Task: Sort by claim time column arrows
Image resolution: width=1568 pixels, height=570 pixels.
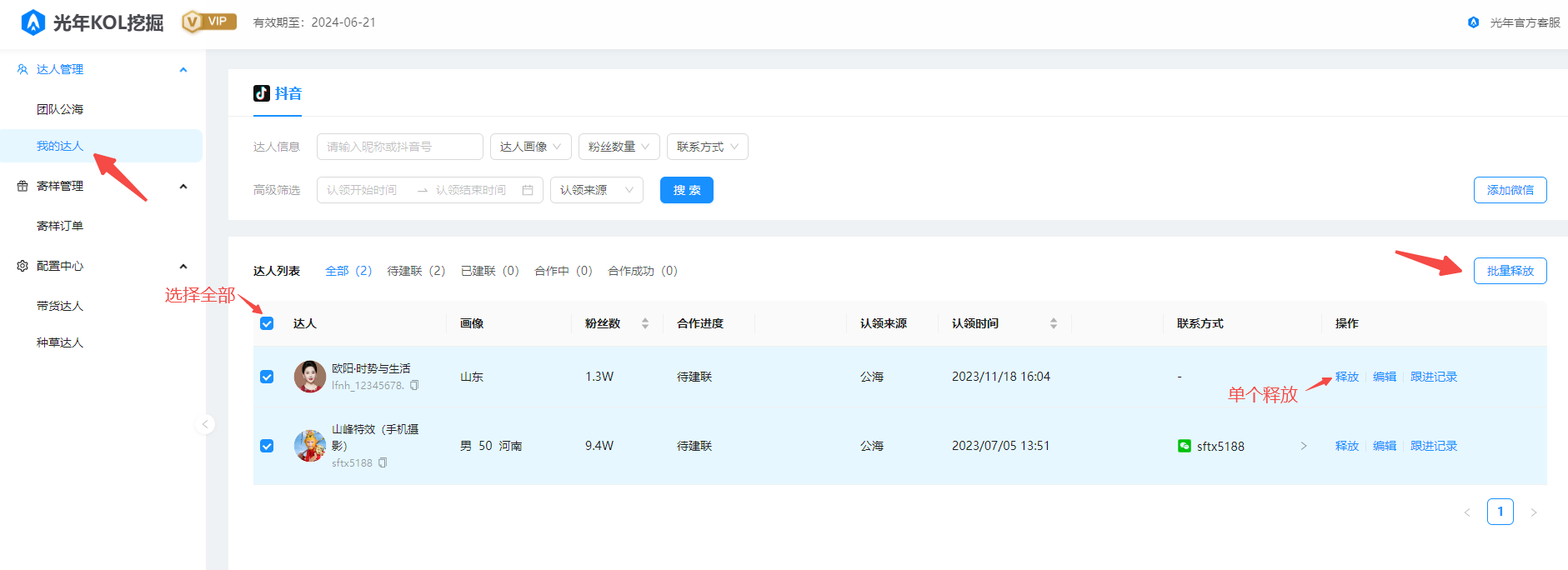Action: (1053, 323)
